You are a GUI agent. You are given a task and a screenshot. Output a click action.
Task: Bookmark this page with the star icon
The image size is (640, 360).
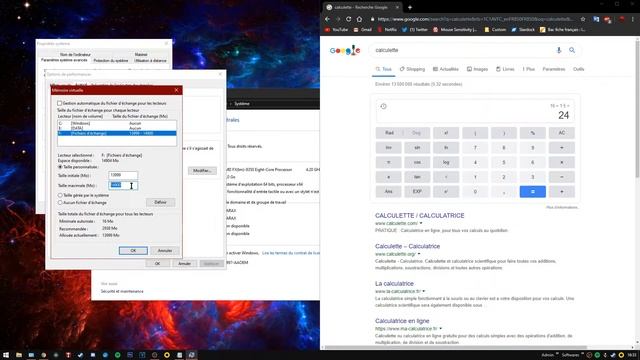583,19
